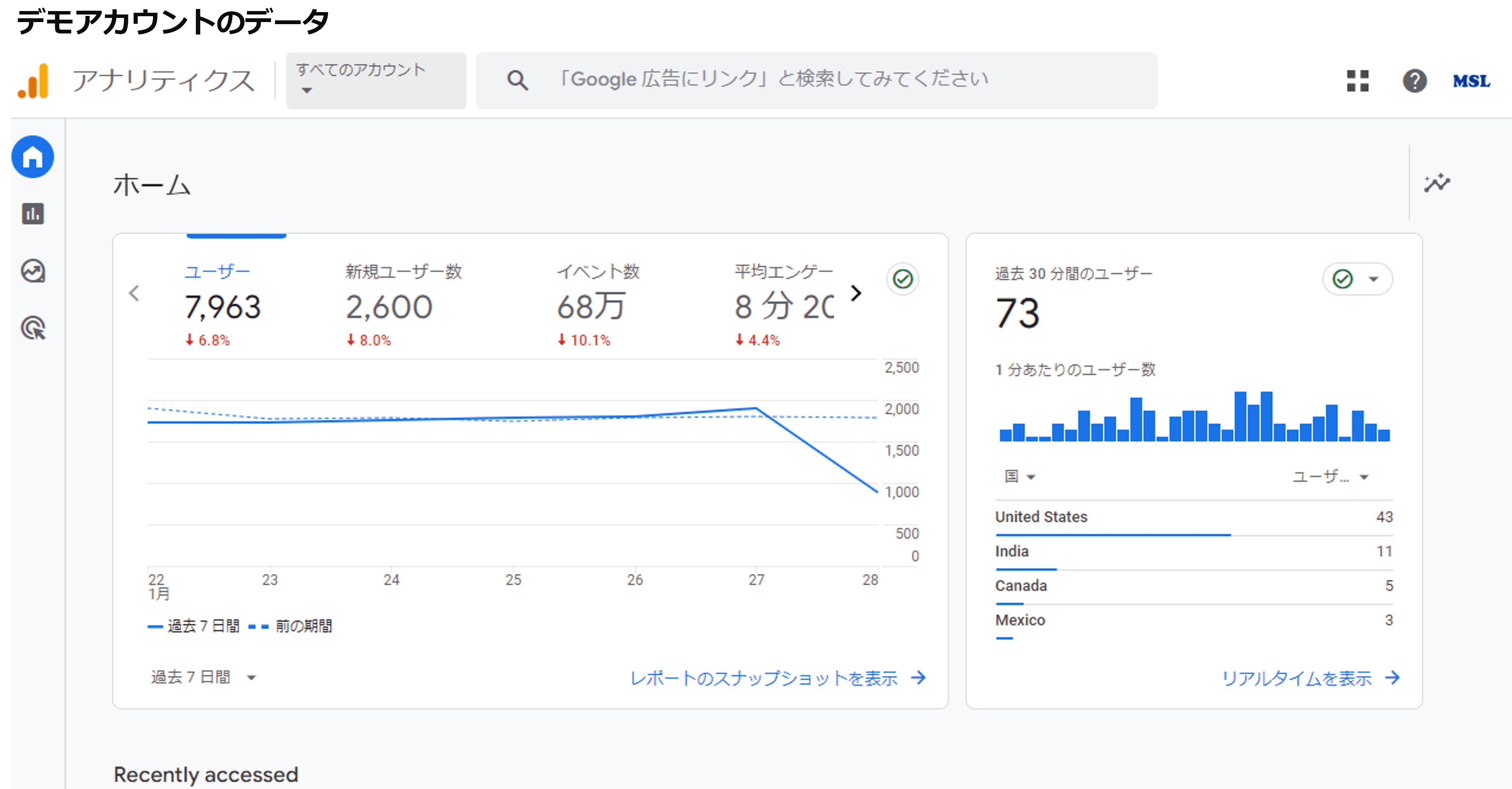Open the Advertising cursor sidebar icon
Viewport: 1512px width, 789px height.
33,328
